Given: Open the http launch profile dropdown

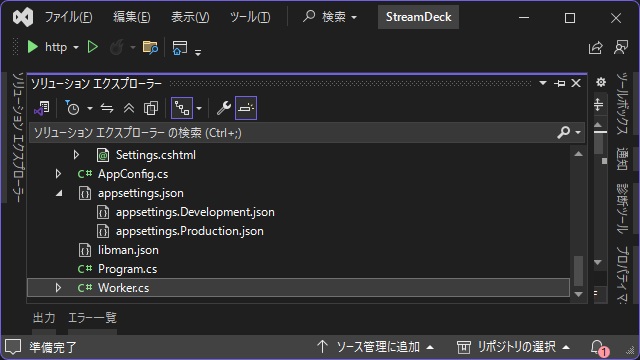Looking at the screenshot, I should coord(76,48).
